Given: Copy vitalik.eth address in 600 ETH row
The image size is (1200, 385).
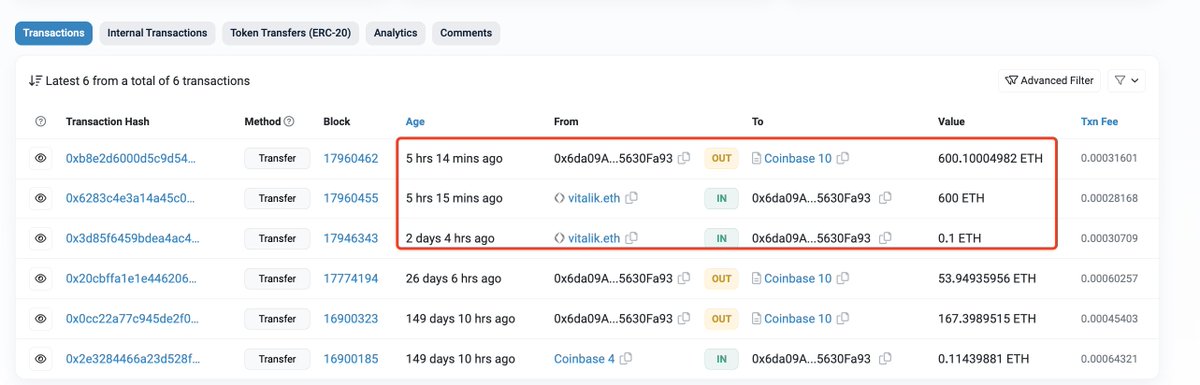Looking at the screenshot, I should click(x=631, y=198).
